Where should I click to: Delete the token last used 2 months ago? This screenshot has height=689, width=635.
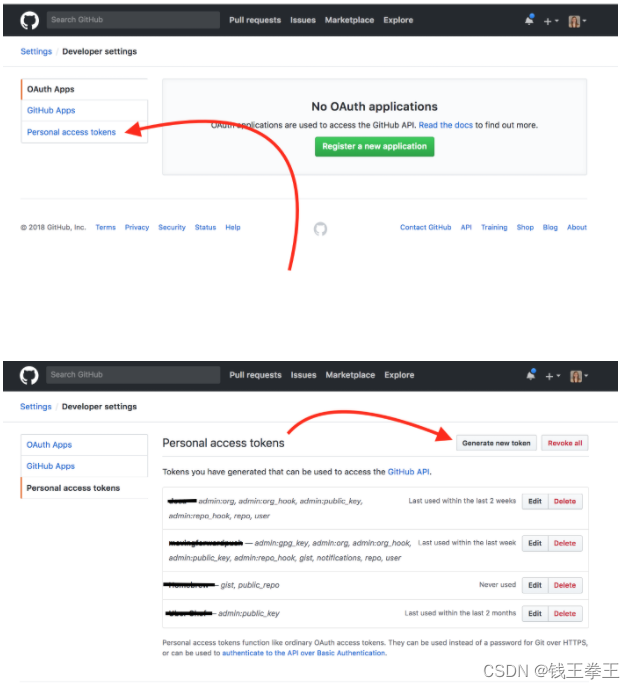(x=565, y=614)
